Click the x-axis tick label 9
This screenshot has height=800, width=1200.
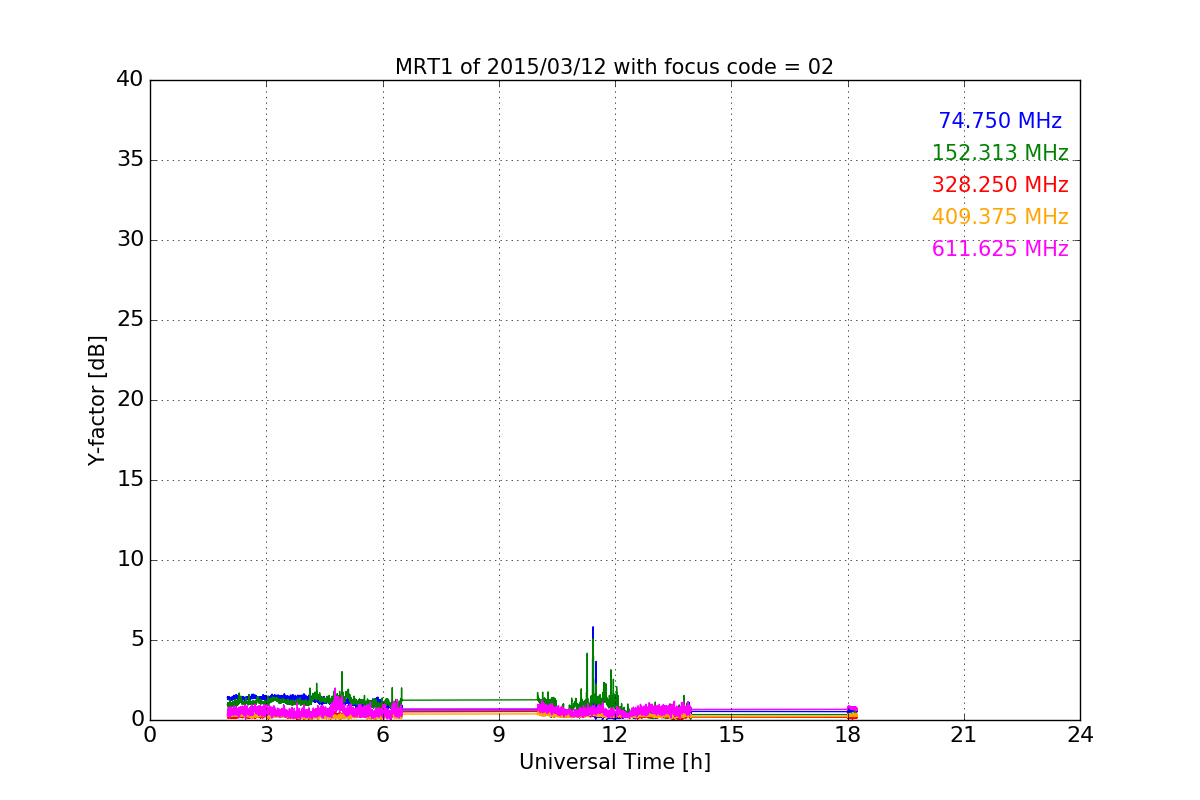click(x=499, y=735)
